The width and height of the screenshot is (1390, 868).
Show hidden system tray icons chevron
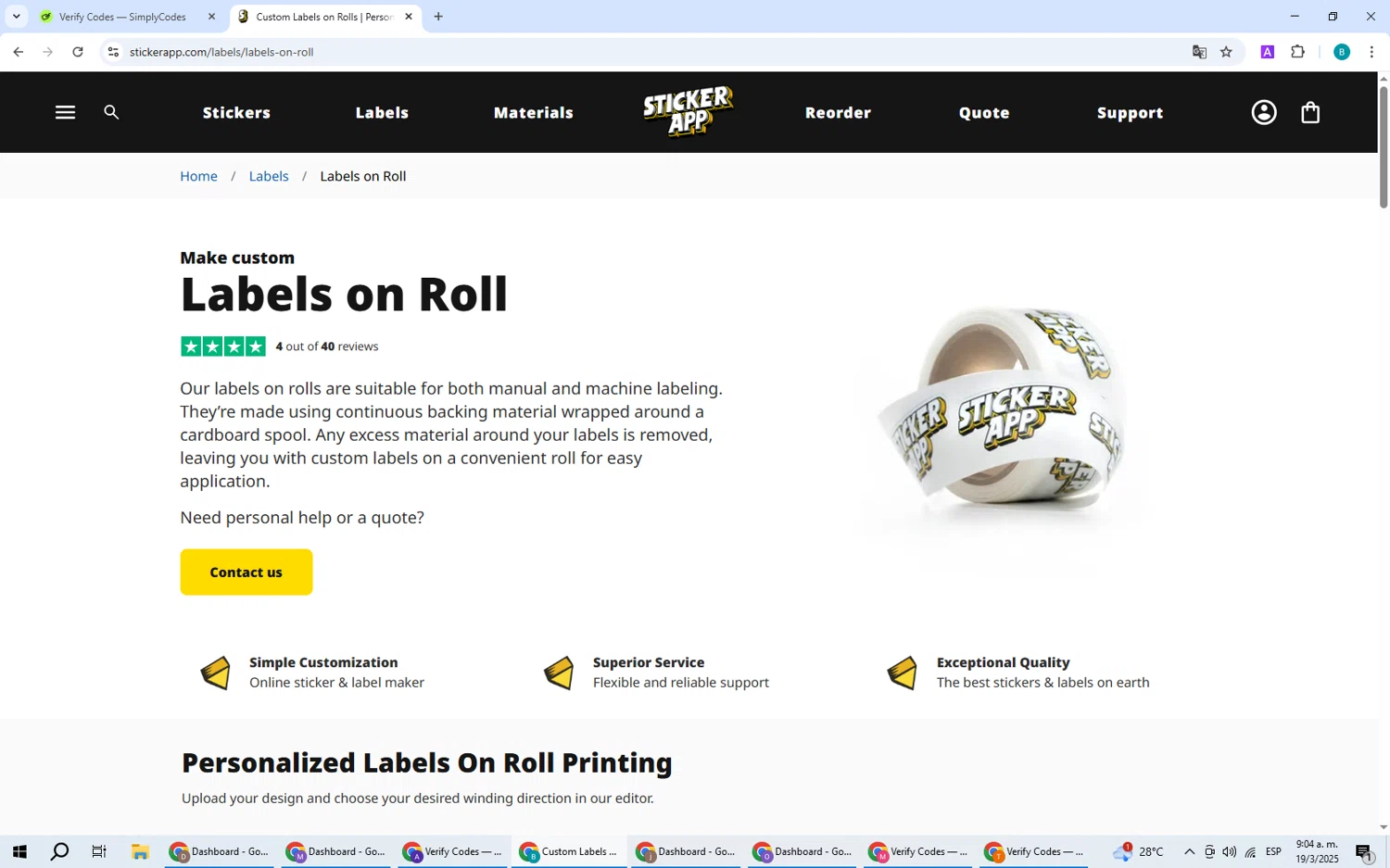coord(1189,851)
